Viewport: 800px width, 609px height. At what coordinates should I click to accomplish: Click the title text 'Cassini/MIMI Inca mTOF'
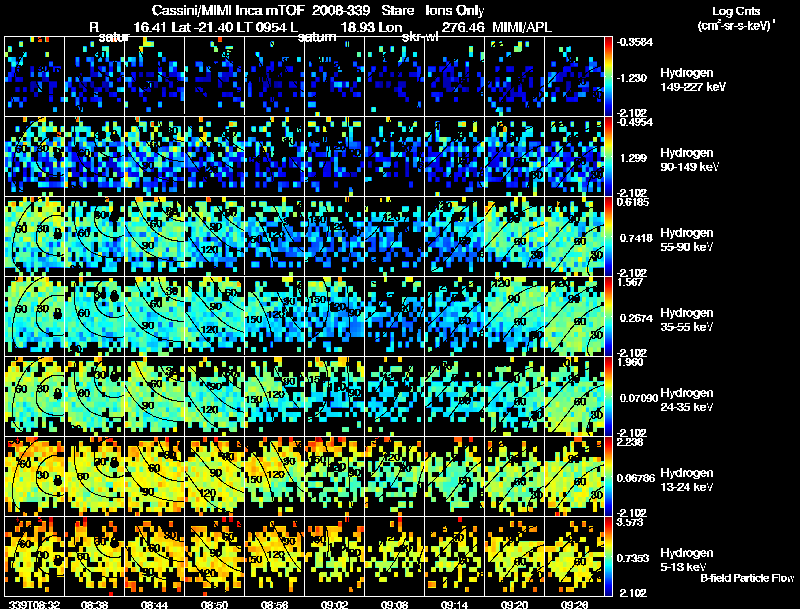(x=229, y=11)
